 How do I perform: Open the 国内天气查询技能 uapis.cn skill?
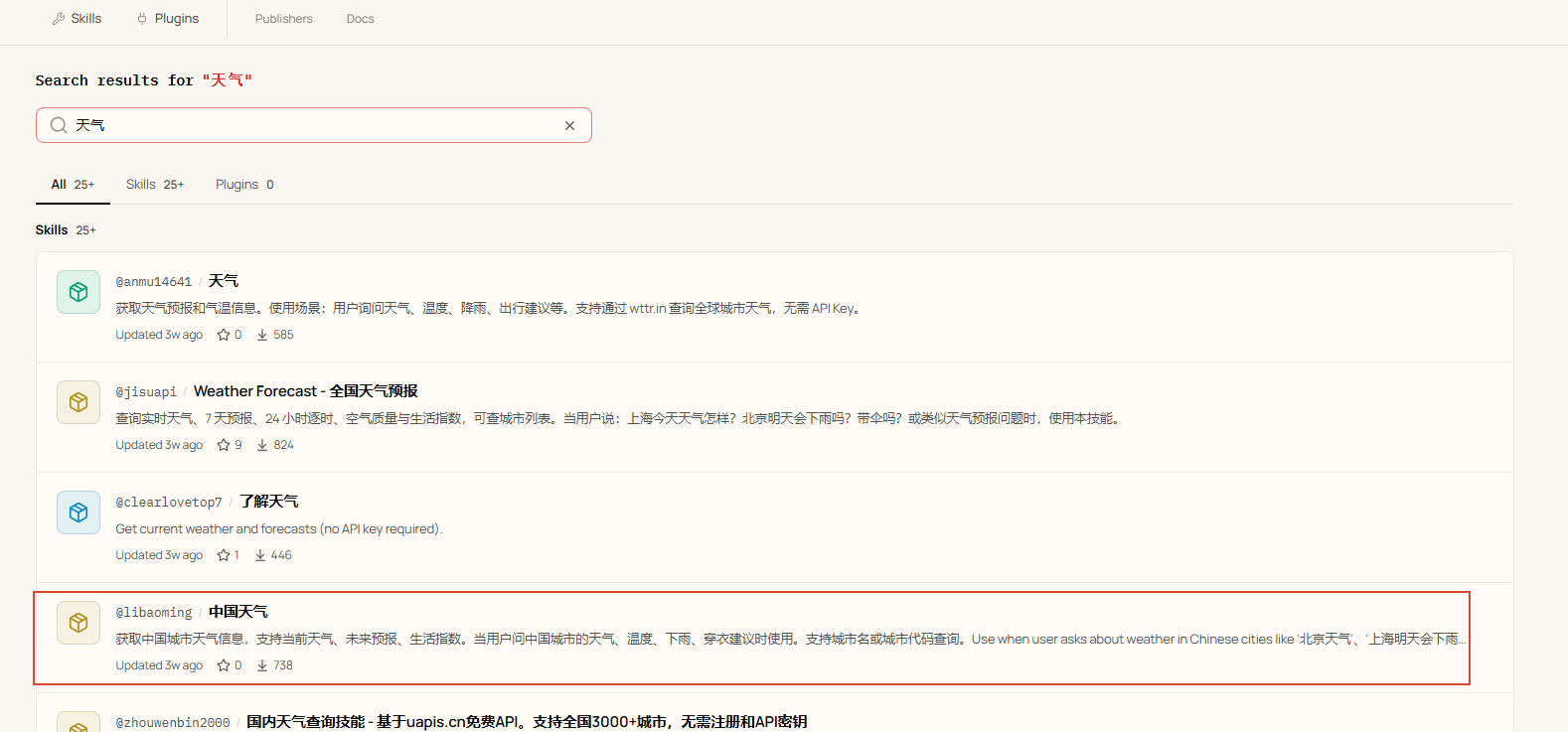[527, 722]
